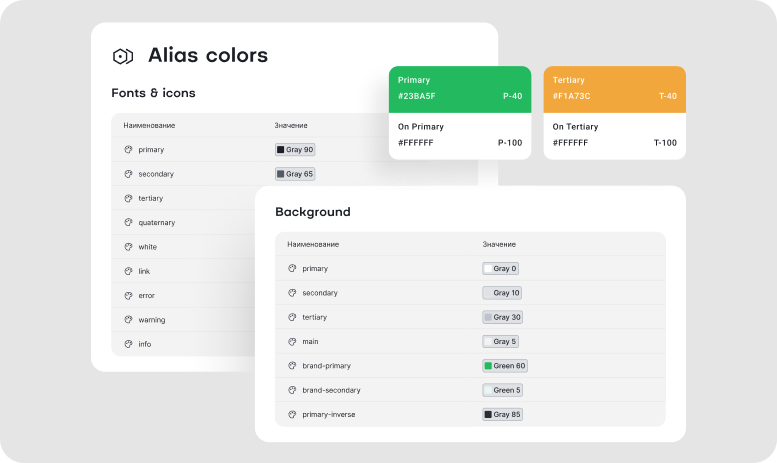Screen dimensions: 777x463
Task: Click palette icon in Background tertiary row
Action: pyautogui.click(x=292, y=317)
